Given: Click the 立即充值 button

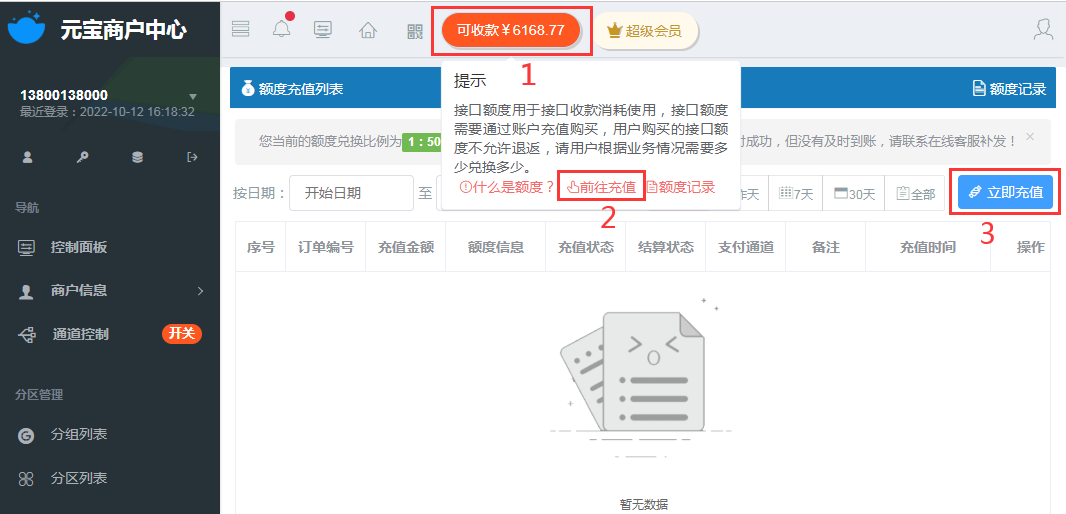Looking at the screenshot, I should pos(1004,192).
